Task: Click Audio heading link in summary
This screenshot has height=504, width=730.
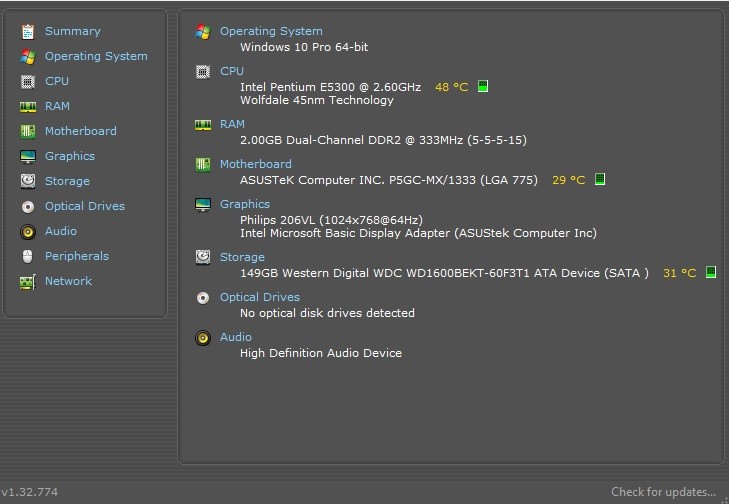Action: pyautogui.click(x=236, y=337)
